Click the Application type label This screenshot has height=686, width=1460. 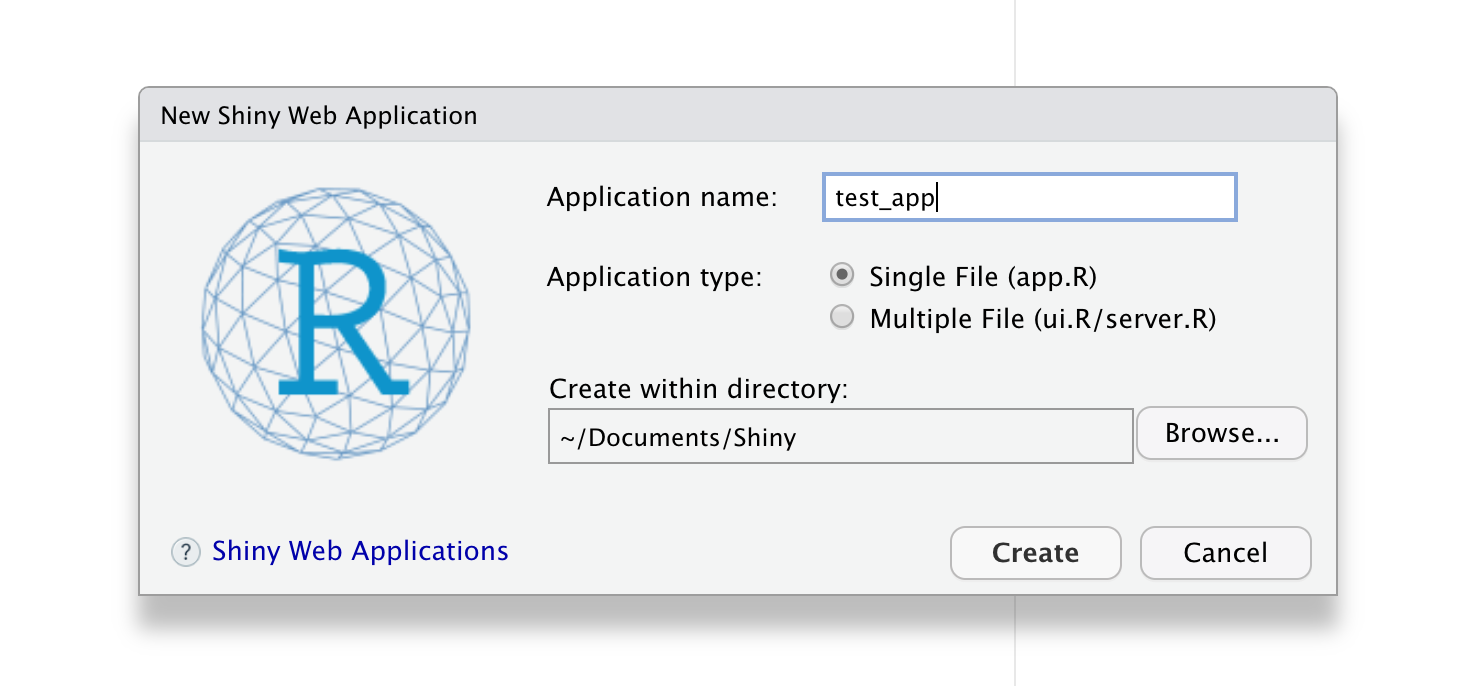[655, 277]
